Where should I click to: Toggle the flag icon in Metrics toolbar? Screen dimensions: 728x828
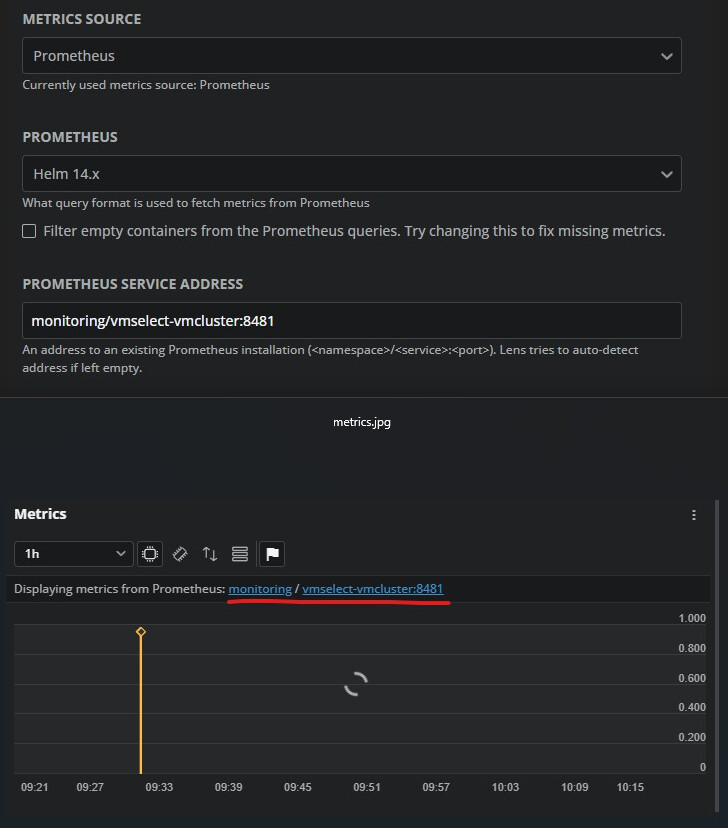click(x=271, y=553)
